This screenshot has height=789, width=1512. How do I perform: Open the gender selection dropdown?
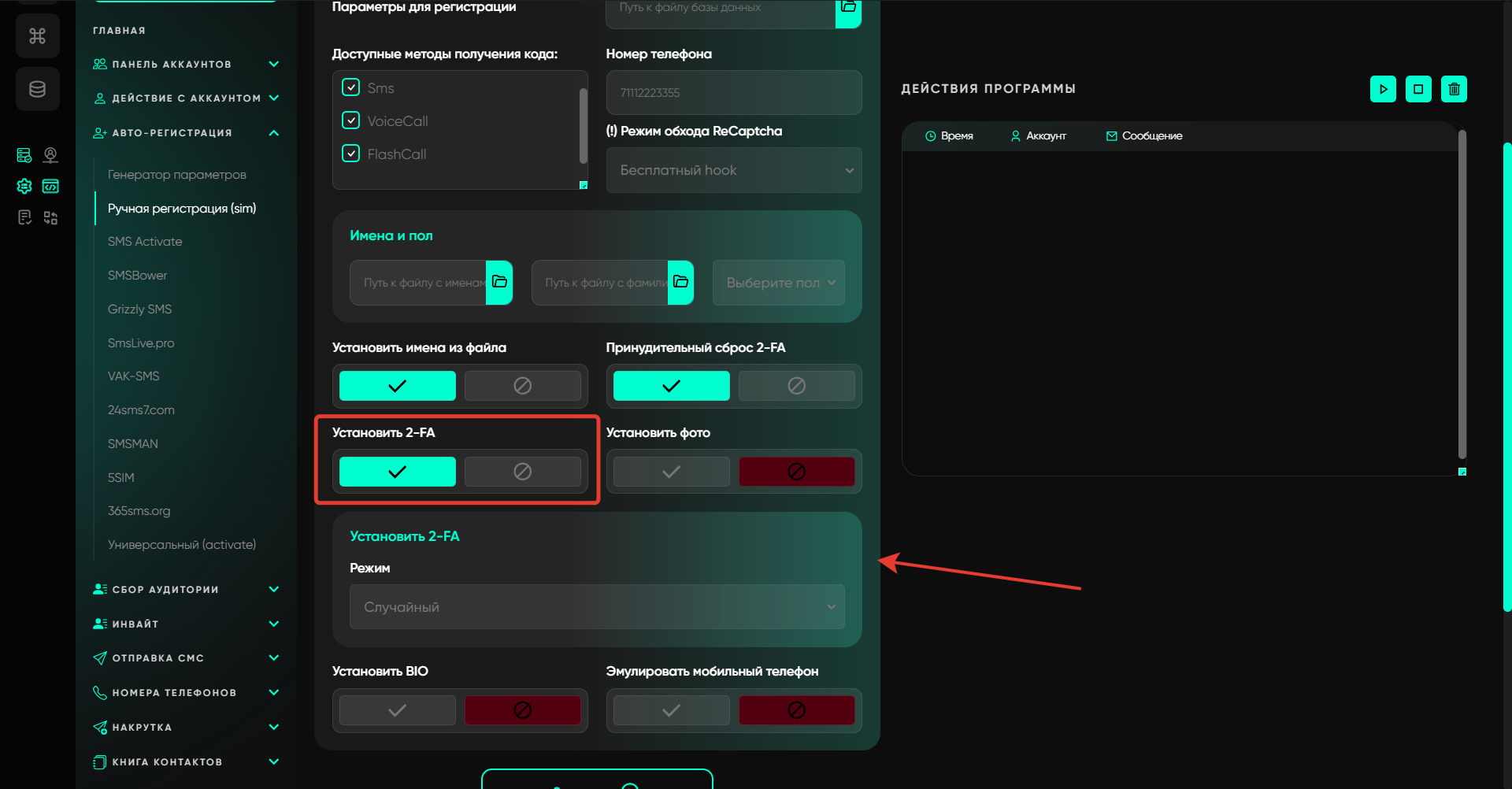[x=779, y=283]
